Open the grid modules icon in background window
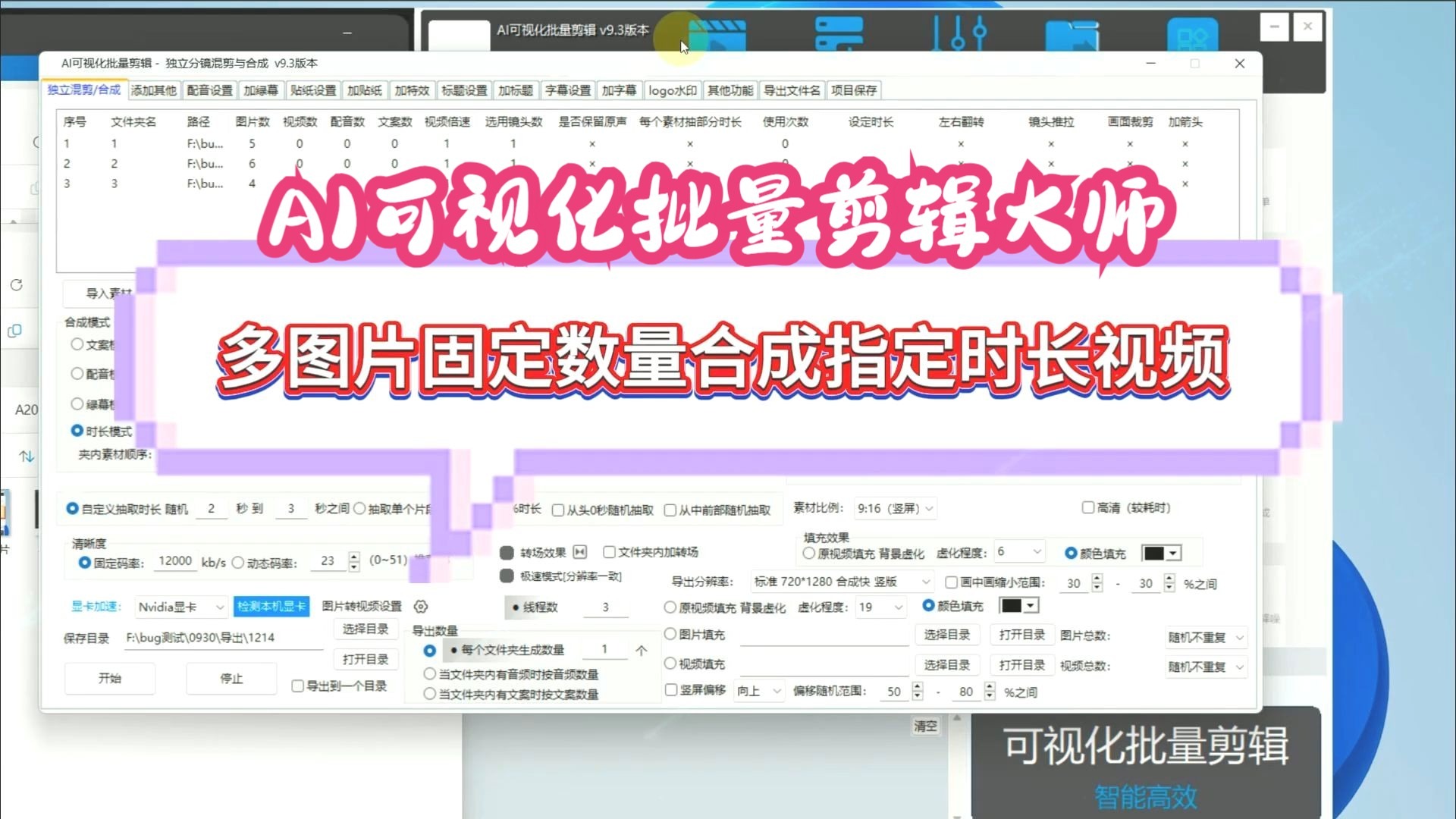This screenshot has height=819, width=1456. tap(1192, 36)
